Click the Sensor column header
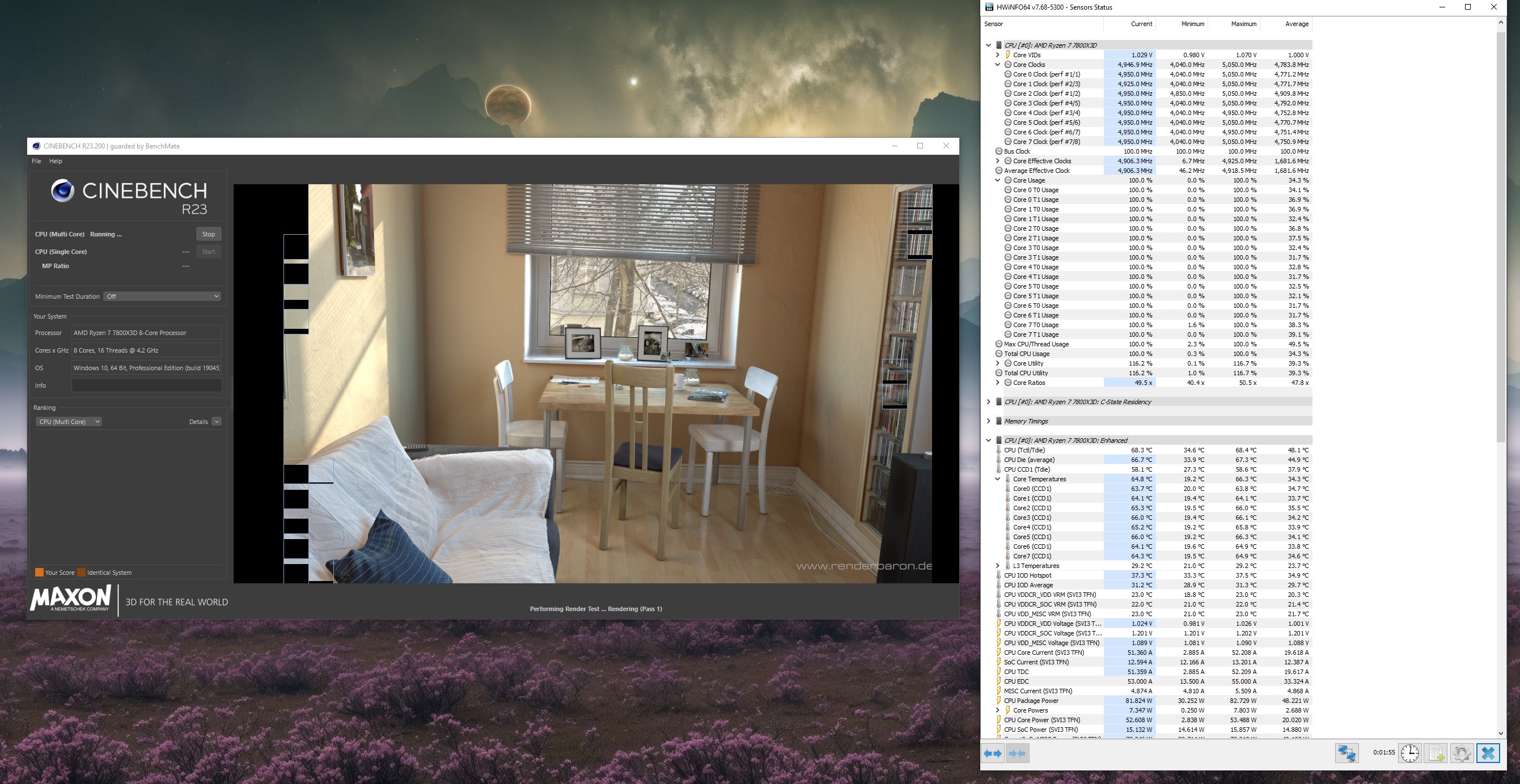Viewport: 1520px width, 784px height. pos(1042,24)
